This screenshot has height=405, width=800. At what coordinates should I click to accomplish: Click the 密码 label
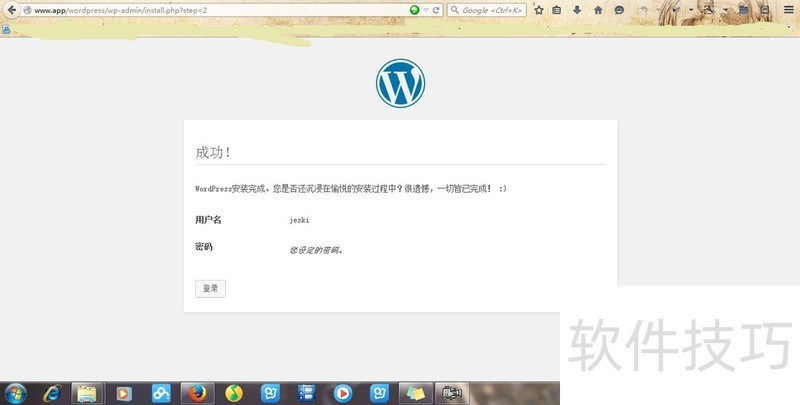click(204, 247)
